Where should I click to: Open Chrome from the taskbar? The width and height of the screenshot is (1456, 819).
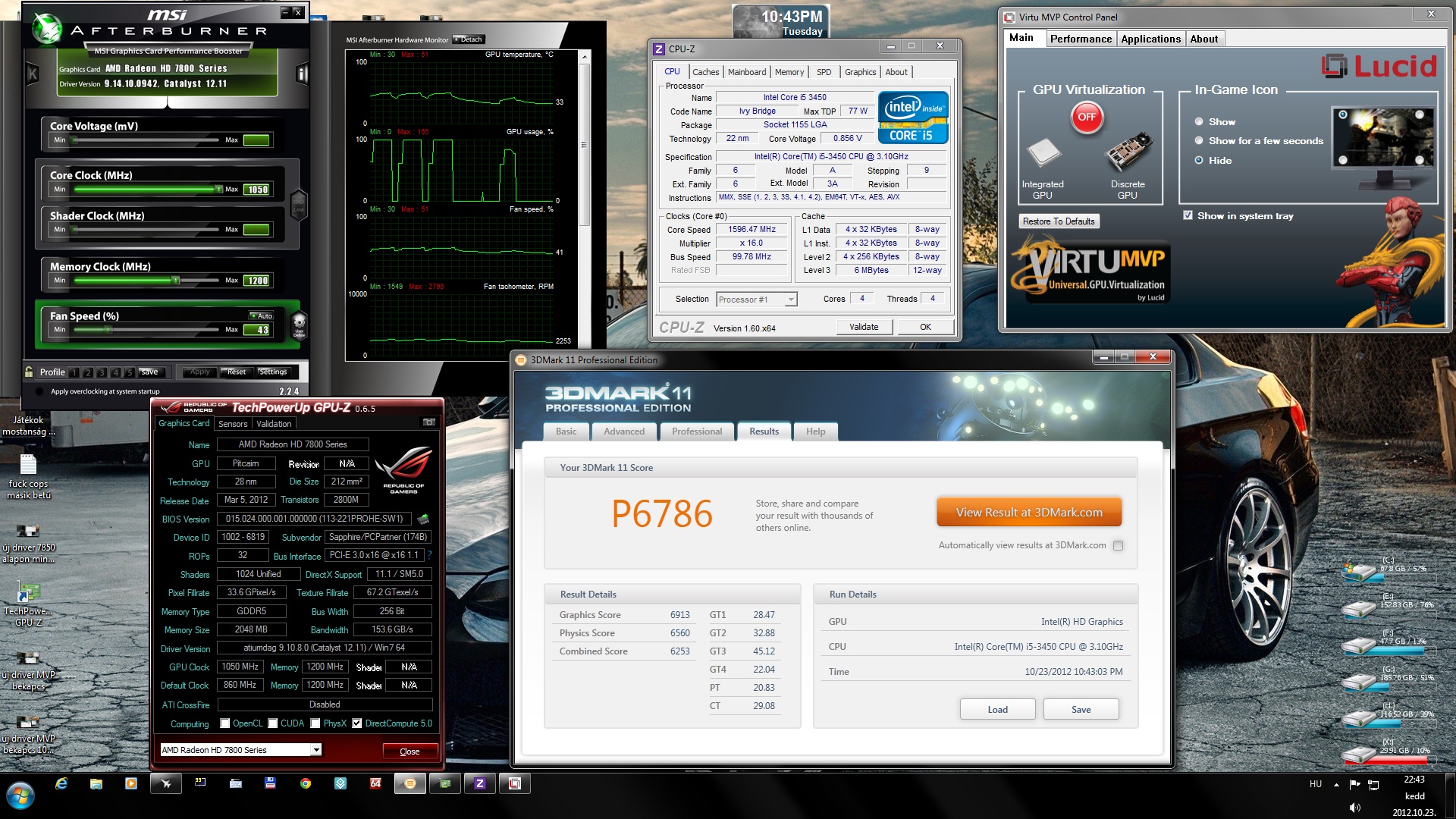[306, 783]
